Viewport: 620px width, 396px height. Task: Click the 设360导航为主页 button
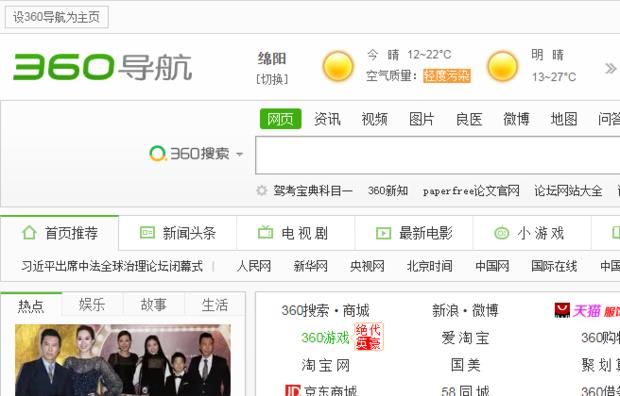pyautogui.click(x=57, y=17)
